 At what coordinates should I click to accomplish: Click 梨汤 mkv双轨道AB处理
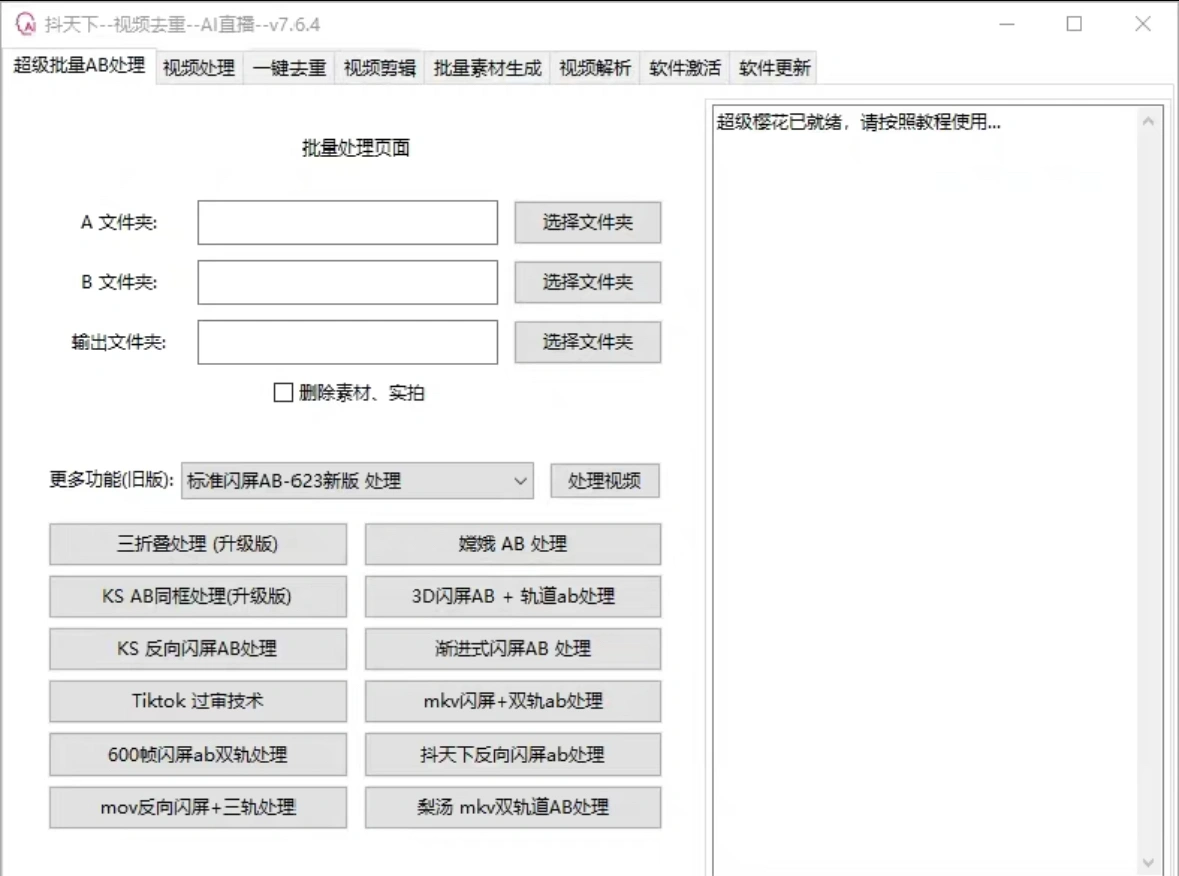click(513, 807)
